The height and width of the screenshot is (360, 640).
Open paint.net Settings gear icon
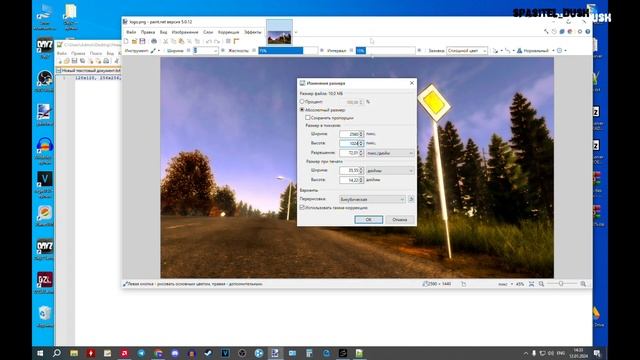(x=580, y=31)
